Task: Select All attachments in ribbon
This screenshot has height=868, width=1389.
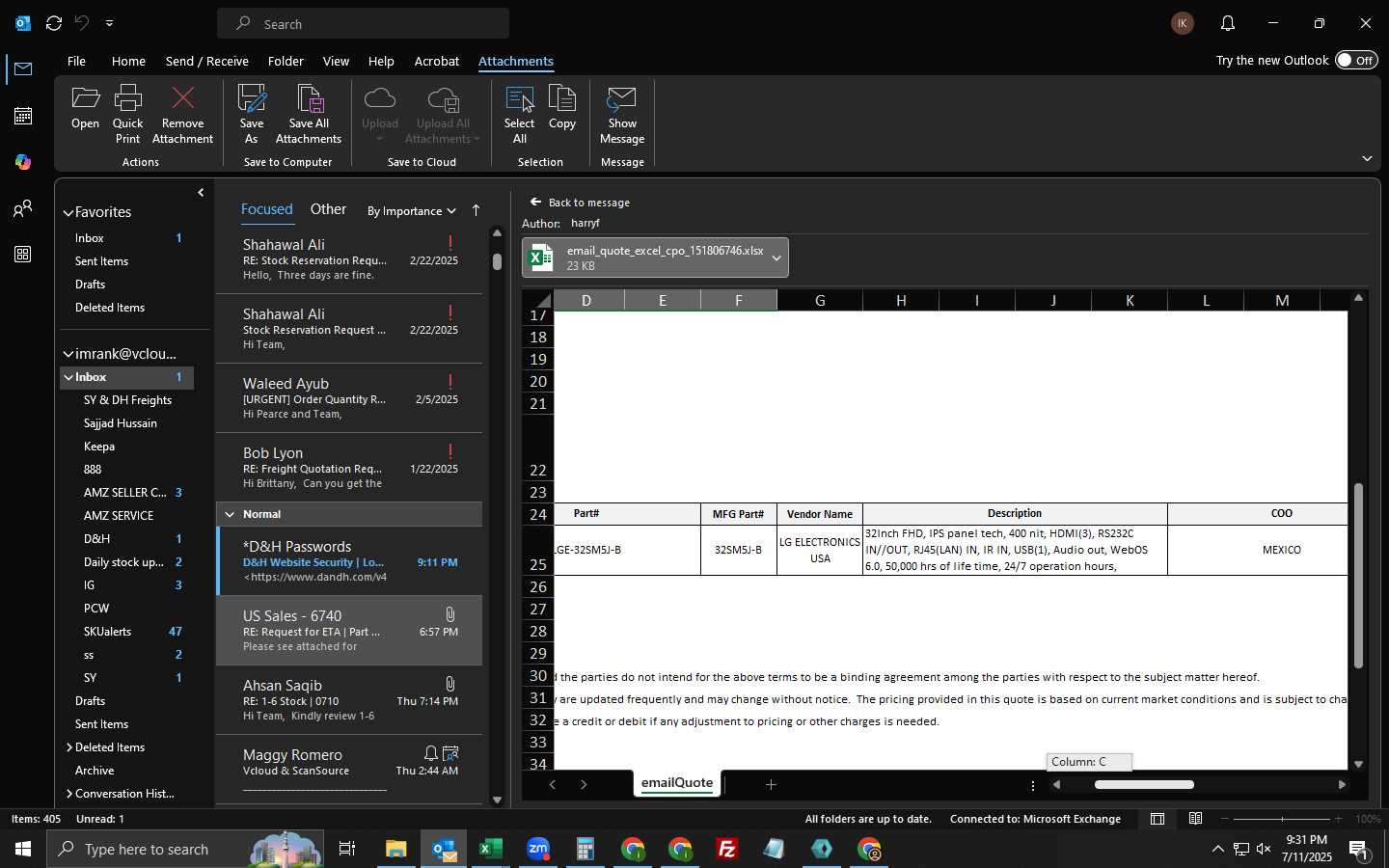Action: (x=519, y=114)
